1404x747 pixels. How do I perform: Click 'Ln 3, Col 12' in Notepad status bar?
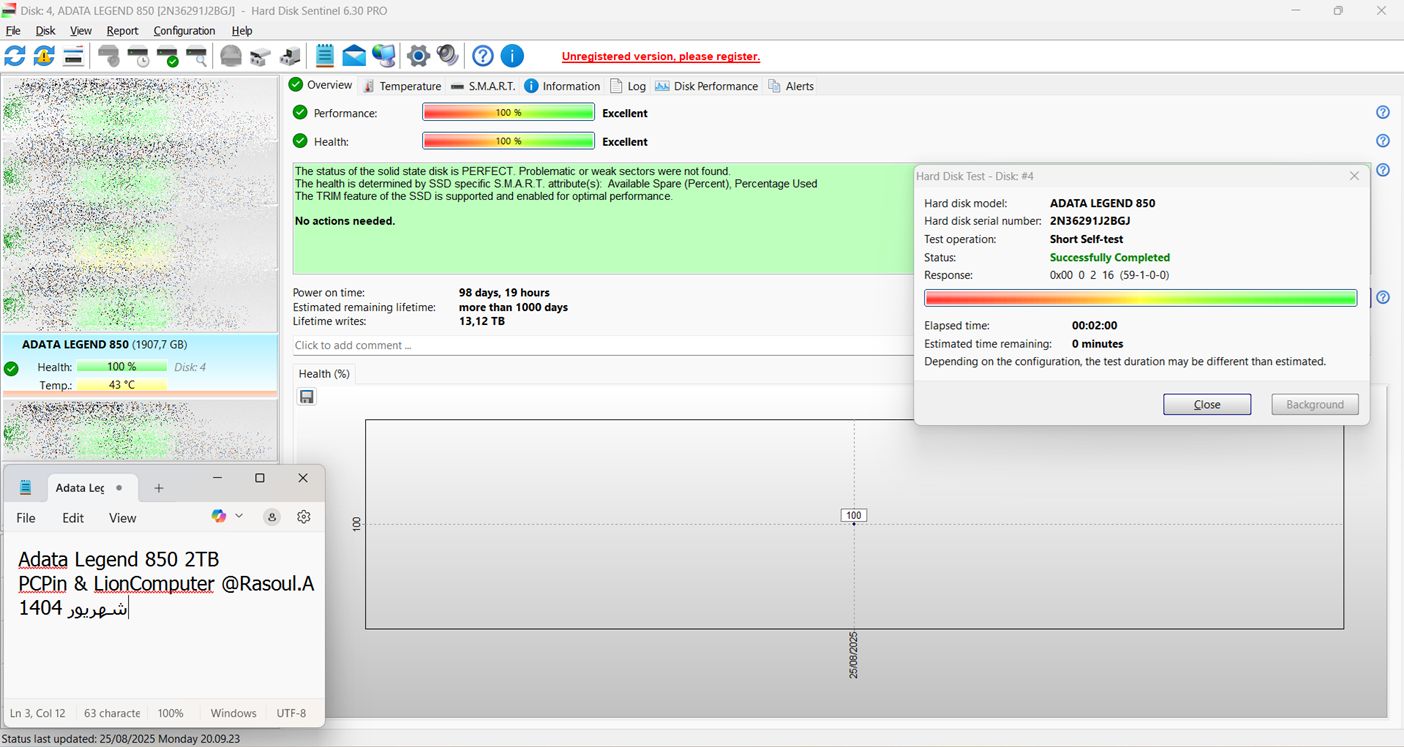(x=38, y=713)
